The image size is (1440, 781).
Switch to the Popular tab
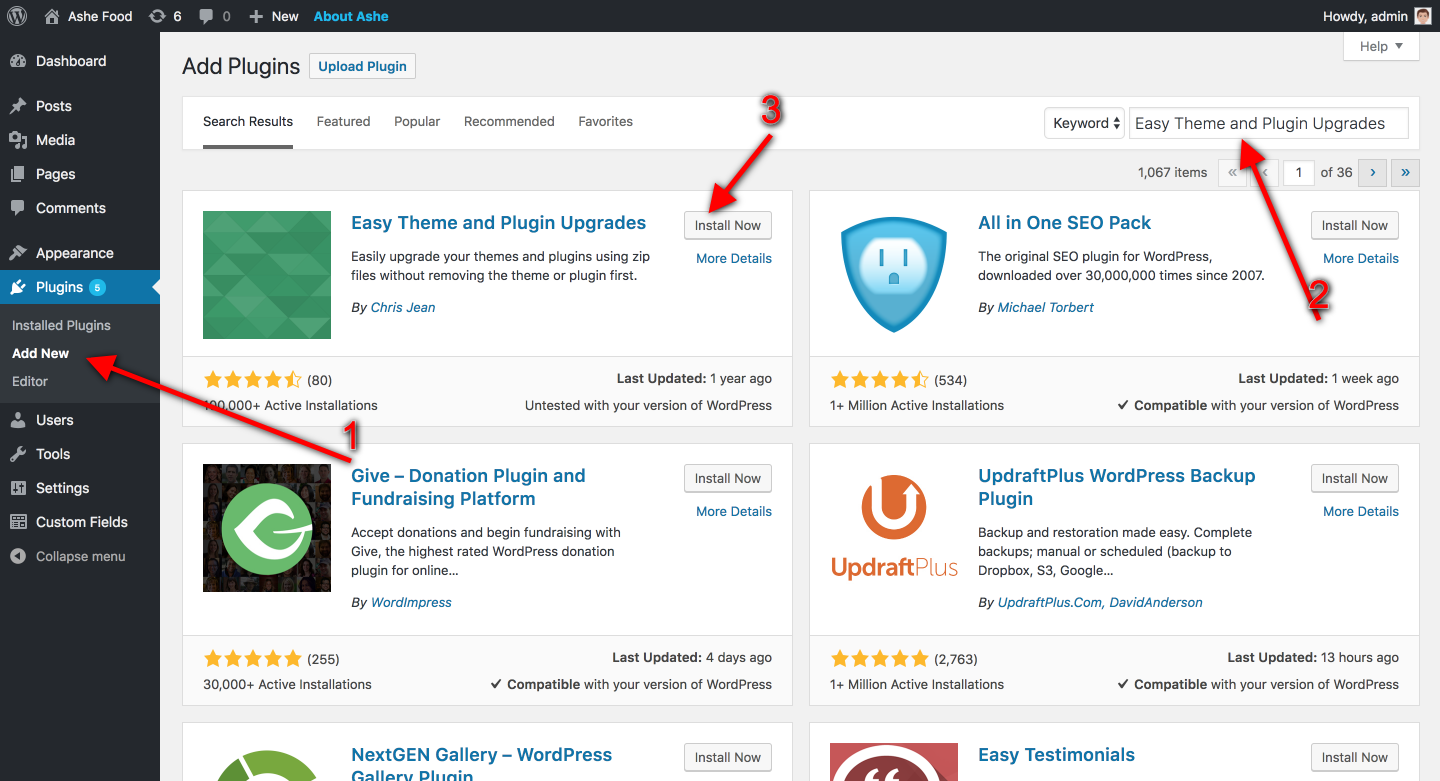coord(417,121)
